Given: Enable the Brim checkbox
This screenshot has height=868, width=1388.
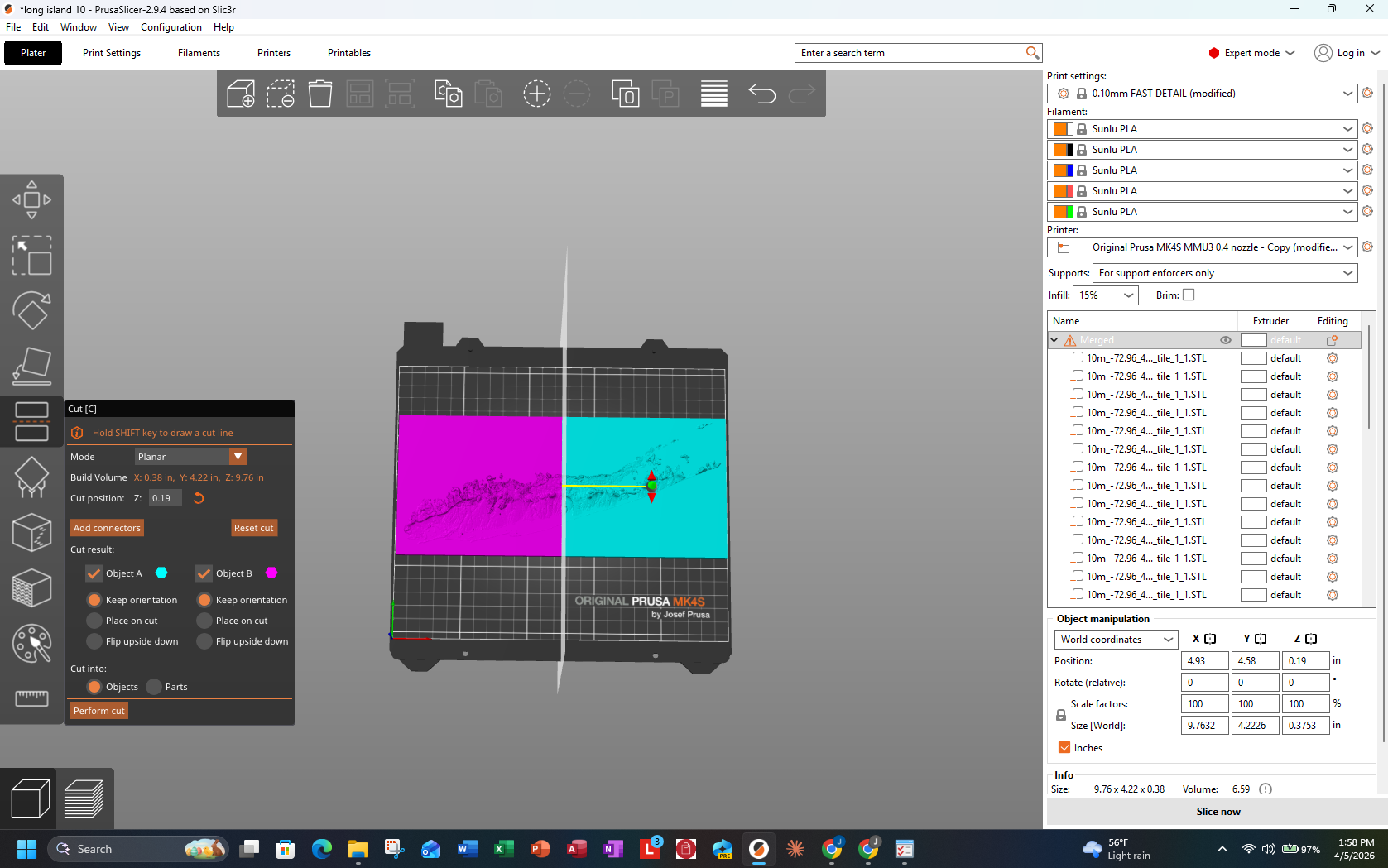Looking at the screenshot, I should click(1189, 295).
